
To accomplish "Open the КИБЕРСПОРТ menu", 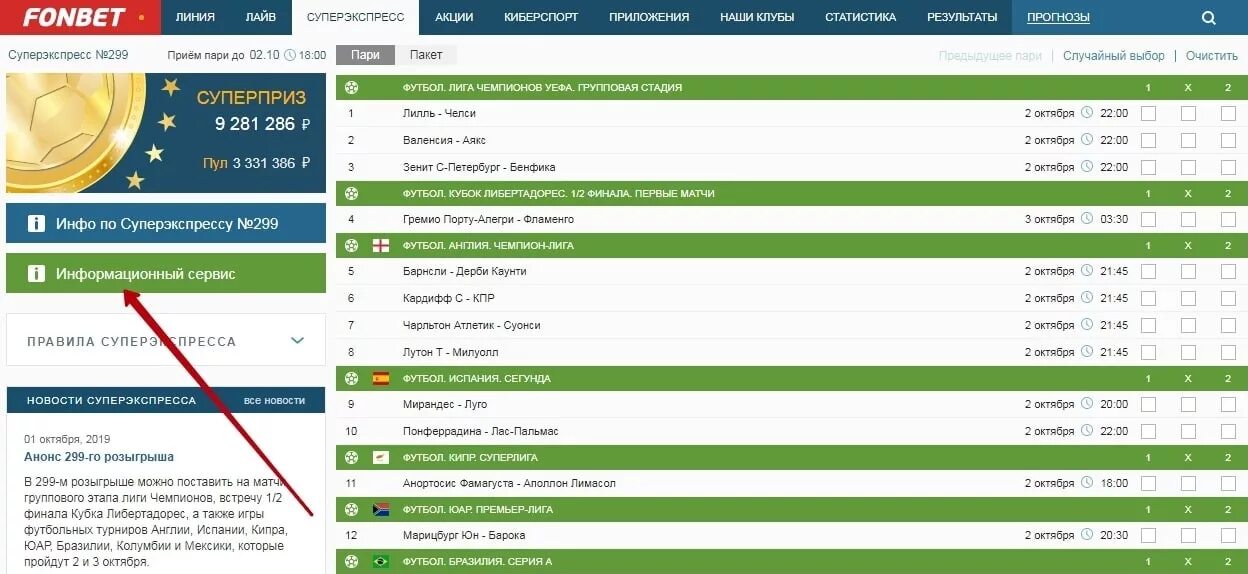I will tap(539, 17).
